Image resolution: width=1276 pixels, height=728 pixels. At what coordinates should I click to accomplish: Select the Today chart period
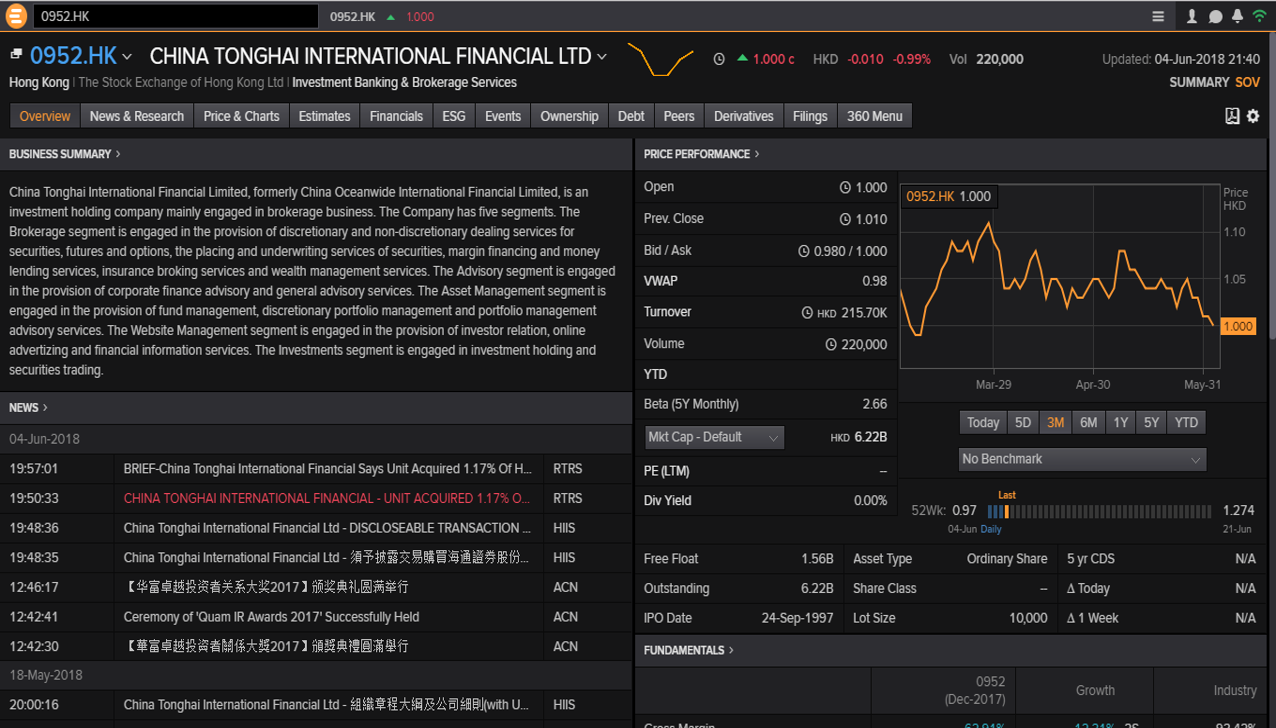pos(983,422)
